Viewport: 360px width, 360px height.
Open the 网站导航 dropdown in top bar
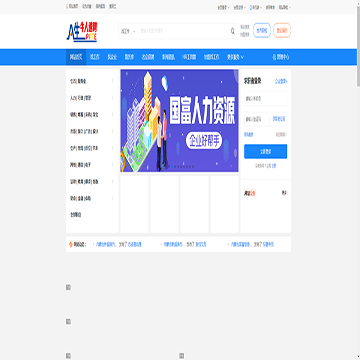click(285, 7)
